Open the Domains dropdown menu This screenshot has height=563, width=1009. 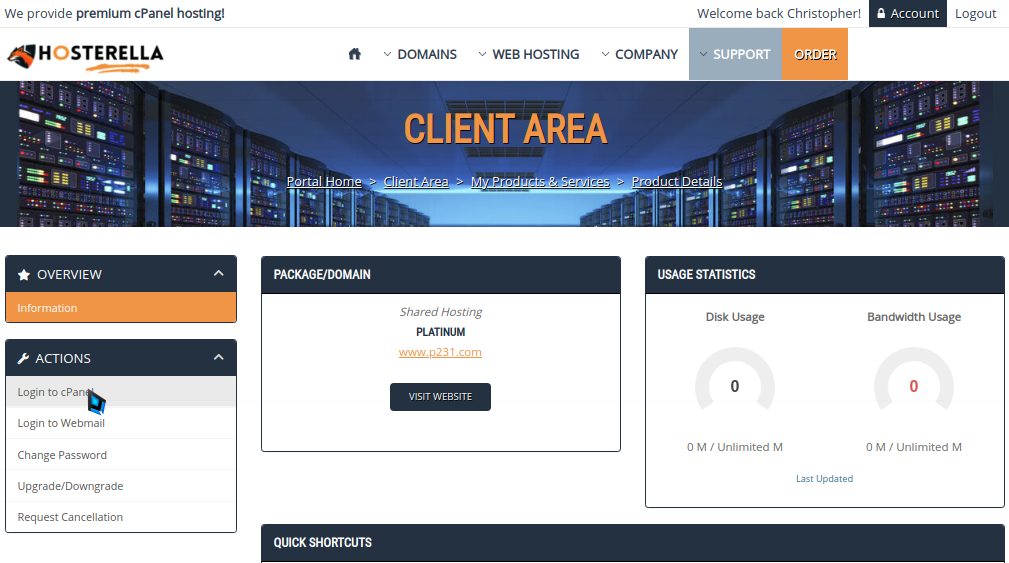coord(420,54)
